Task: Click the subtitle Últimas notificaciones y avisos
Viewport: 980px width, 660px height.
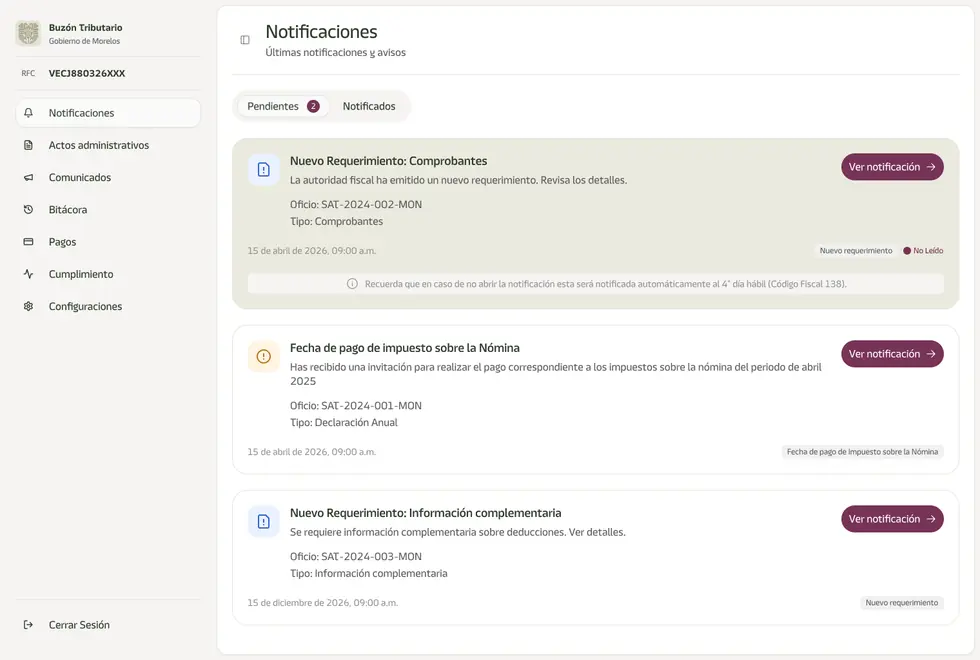Action: tap(336, 52)
